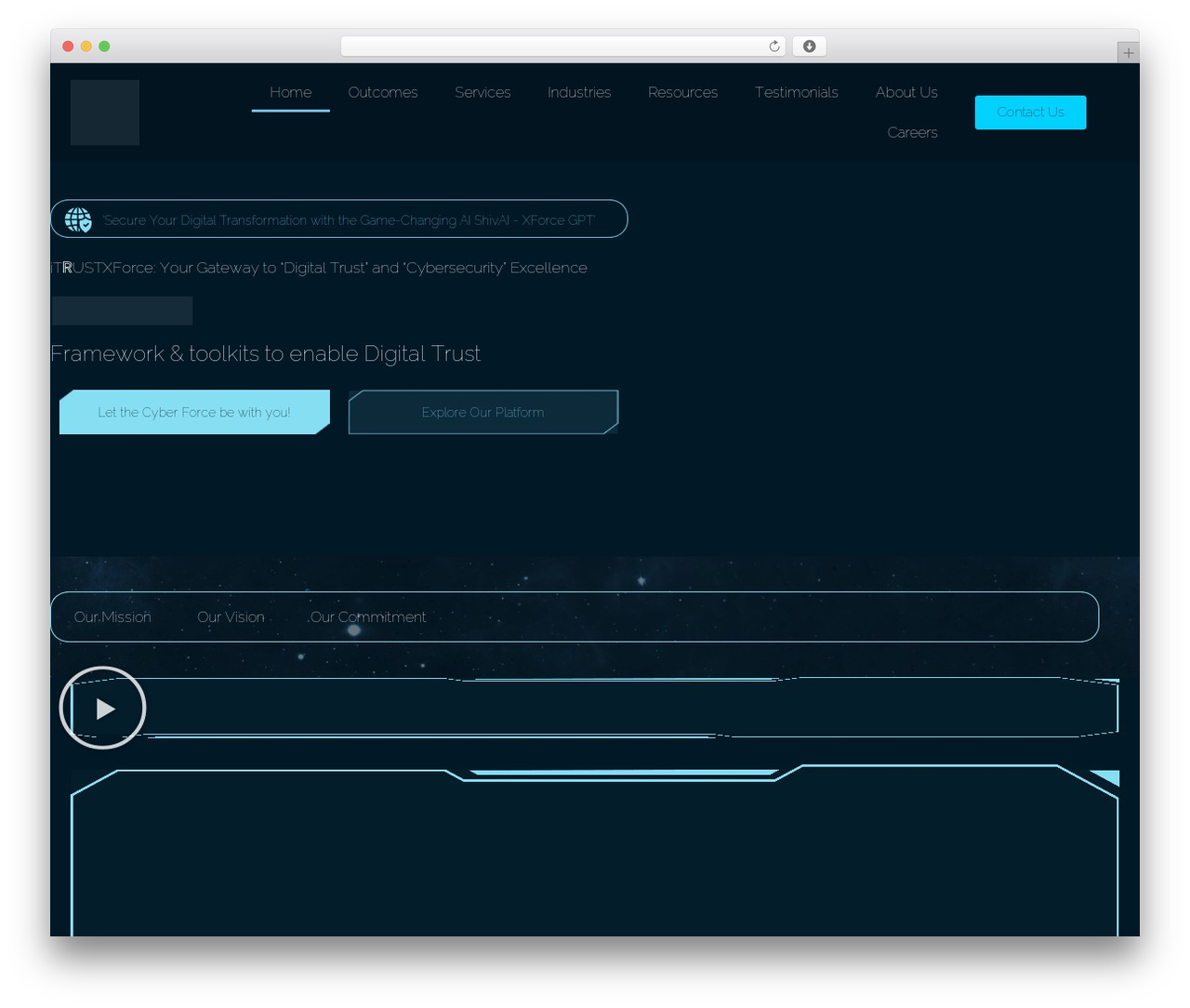Screen dimensions: 1190x1008
Task: Open the About Us page
Action: click(906, 92)
